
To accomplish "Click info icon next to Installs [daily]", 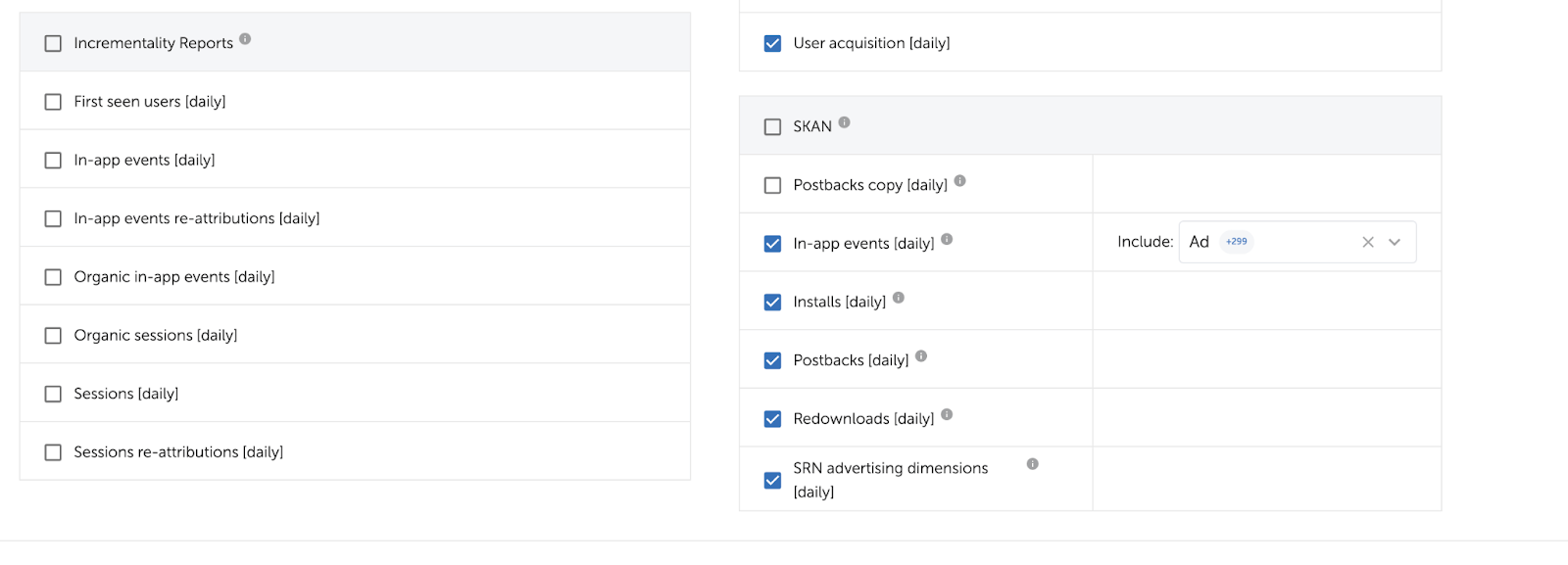I will pos(899,298).
